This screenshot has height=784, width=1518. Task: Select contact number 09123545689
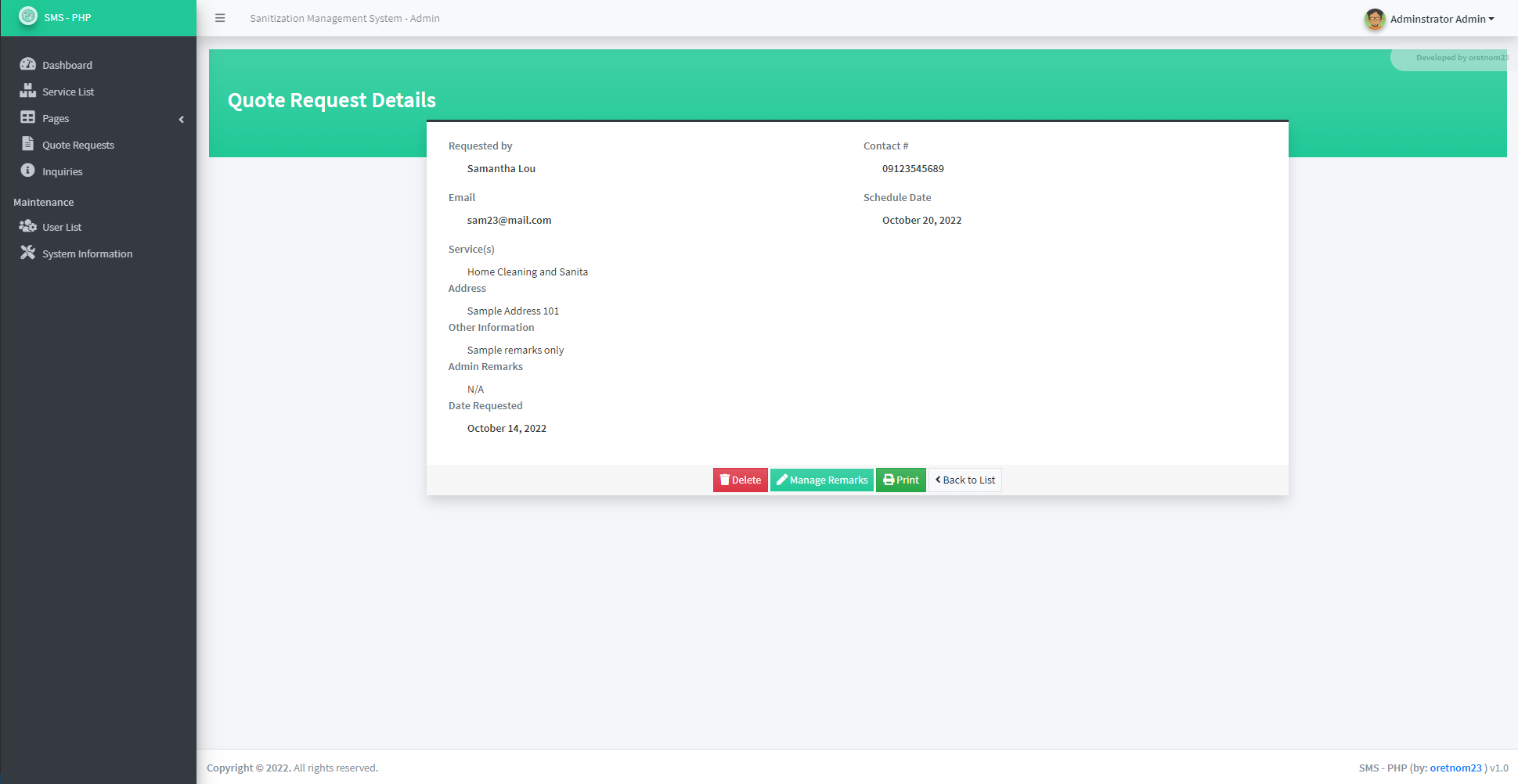point(913,168)
